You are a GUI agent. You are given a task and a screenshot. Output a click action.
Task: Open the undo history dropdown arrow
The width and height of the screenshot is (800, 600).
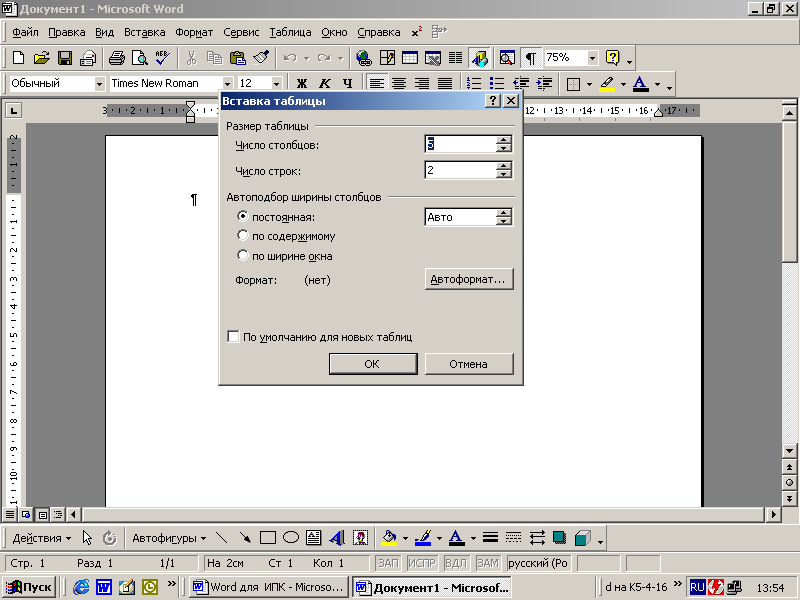coord(307,58)
